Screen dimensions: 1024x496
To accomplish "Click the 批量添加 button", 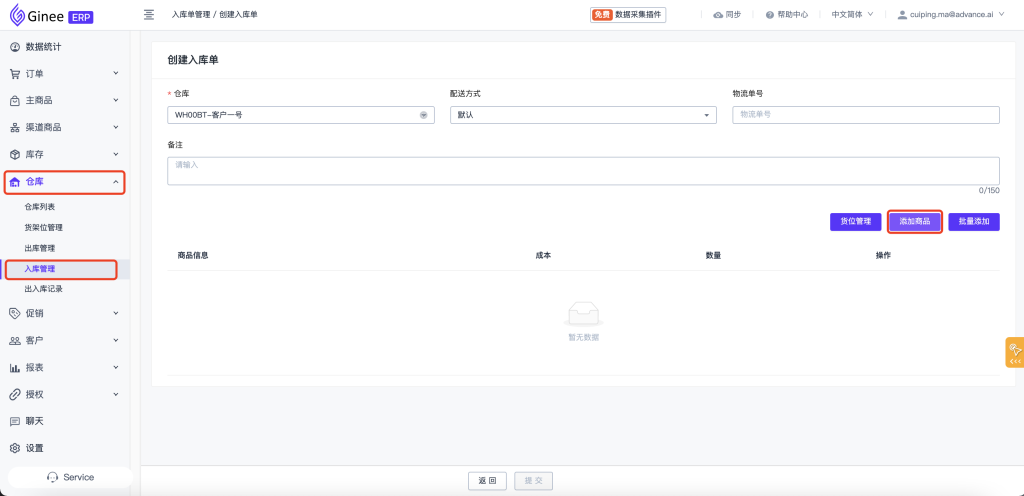I will pyautogui.click(x=973, y=222).
